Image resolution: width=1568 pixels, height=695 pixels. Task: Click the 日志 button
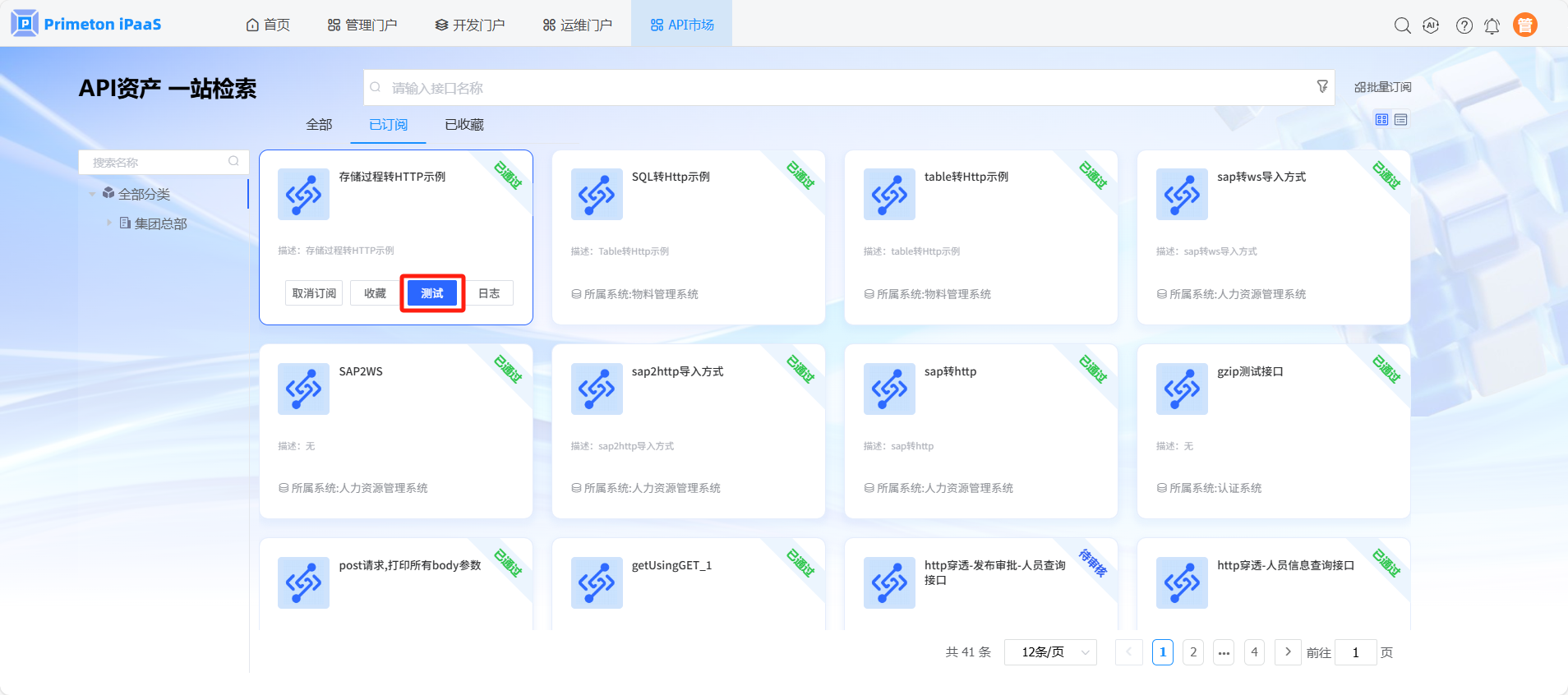[489, 293]
